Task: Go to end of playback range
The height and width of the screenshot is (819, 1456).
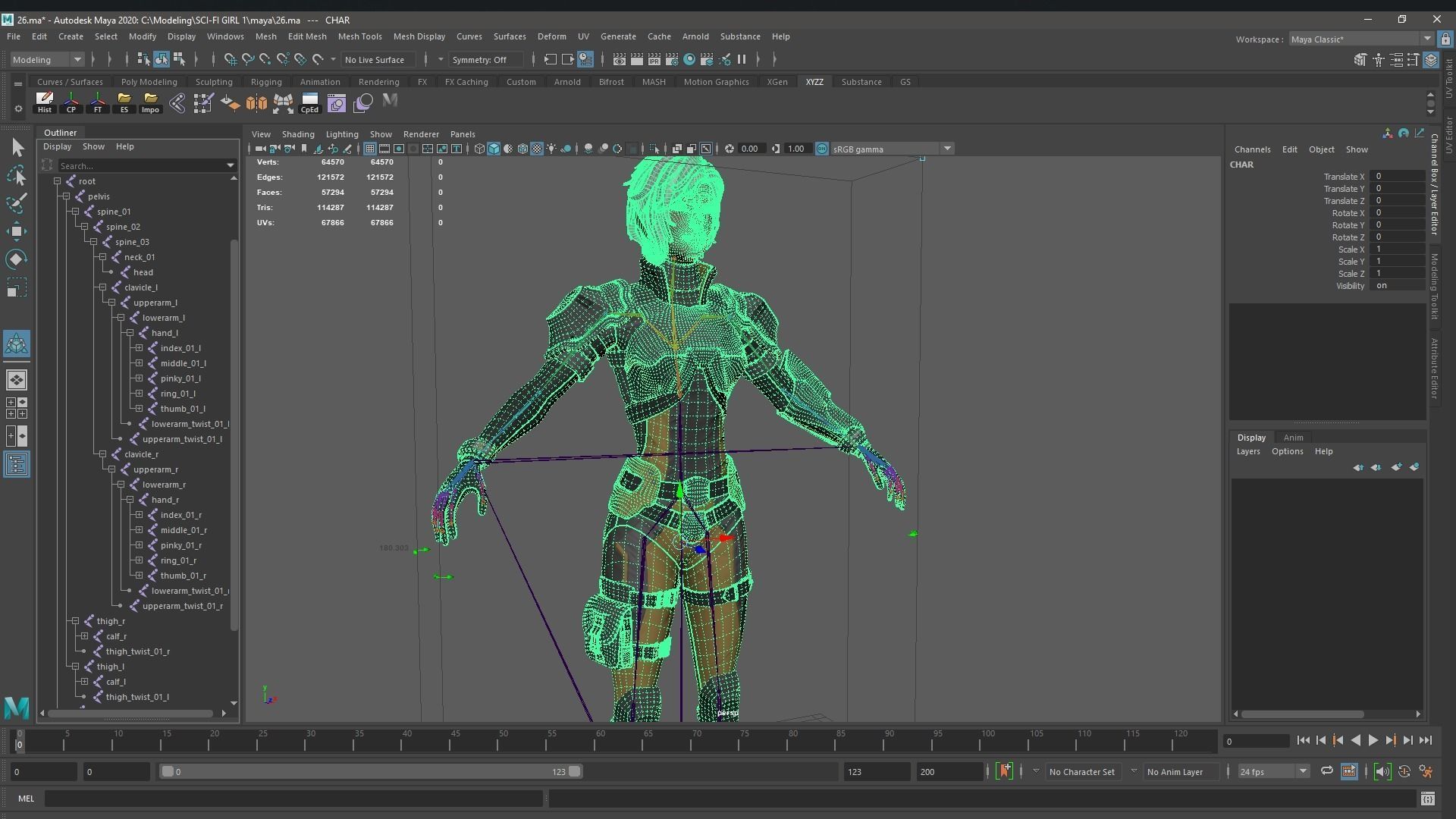Action: point(1426,741)
